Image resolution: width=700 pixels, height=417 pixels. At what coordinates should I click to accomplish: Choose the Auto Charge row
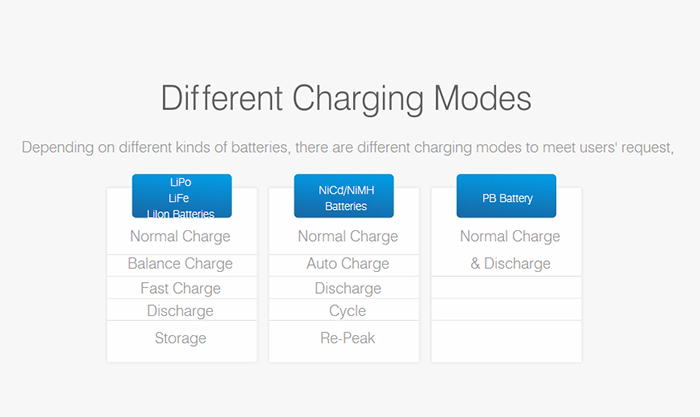click(x=347, y=264)
